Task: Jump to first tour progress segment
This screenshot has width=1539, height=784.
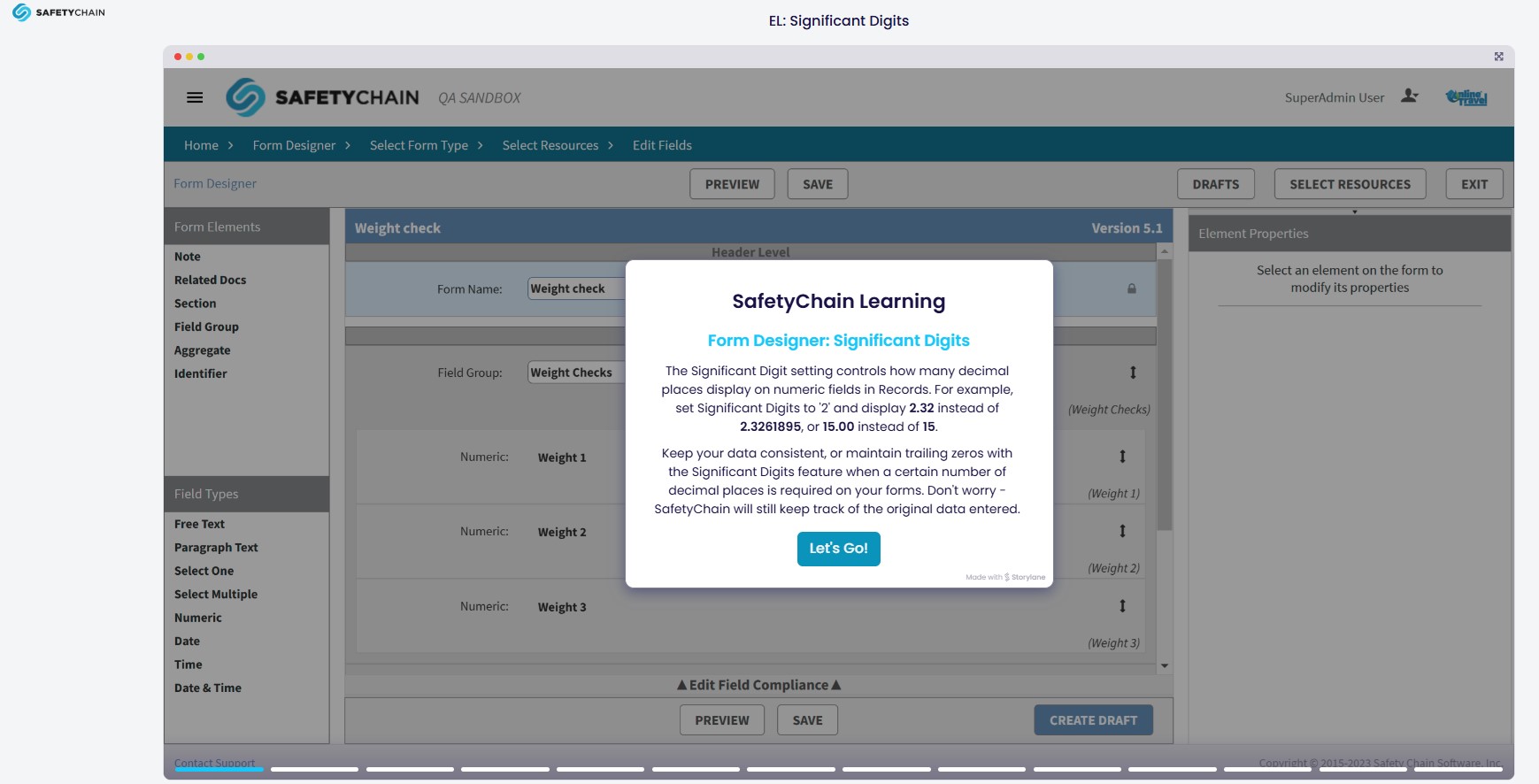Action: point(219,769)
